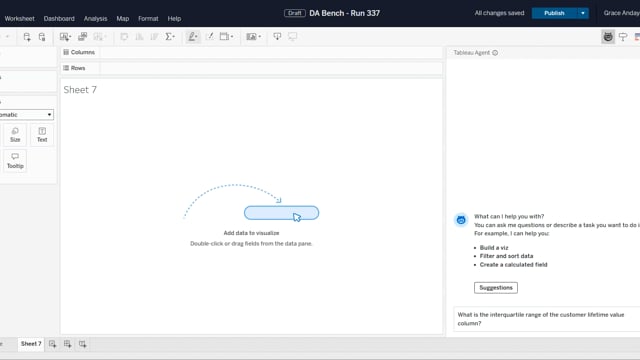Click the Sheet 7 title text
Image resolution: width=640 pixels, height=360 pixels.
coord(80,90)
